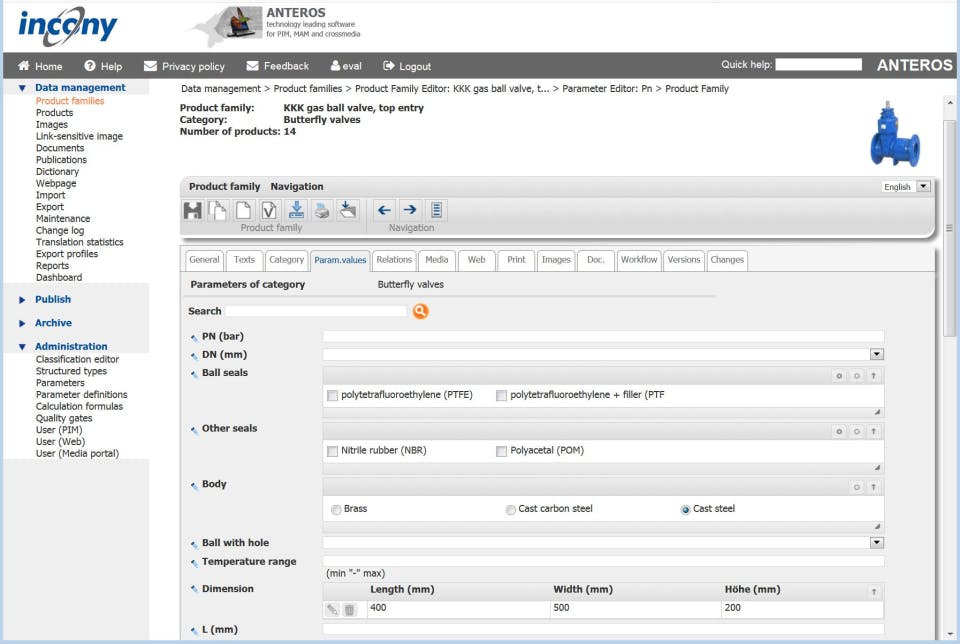This screenshot has width=960, height=644.
Task: Click the Quick help input field
Action: click(819, 64)
